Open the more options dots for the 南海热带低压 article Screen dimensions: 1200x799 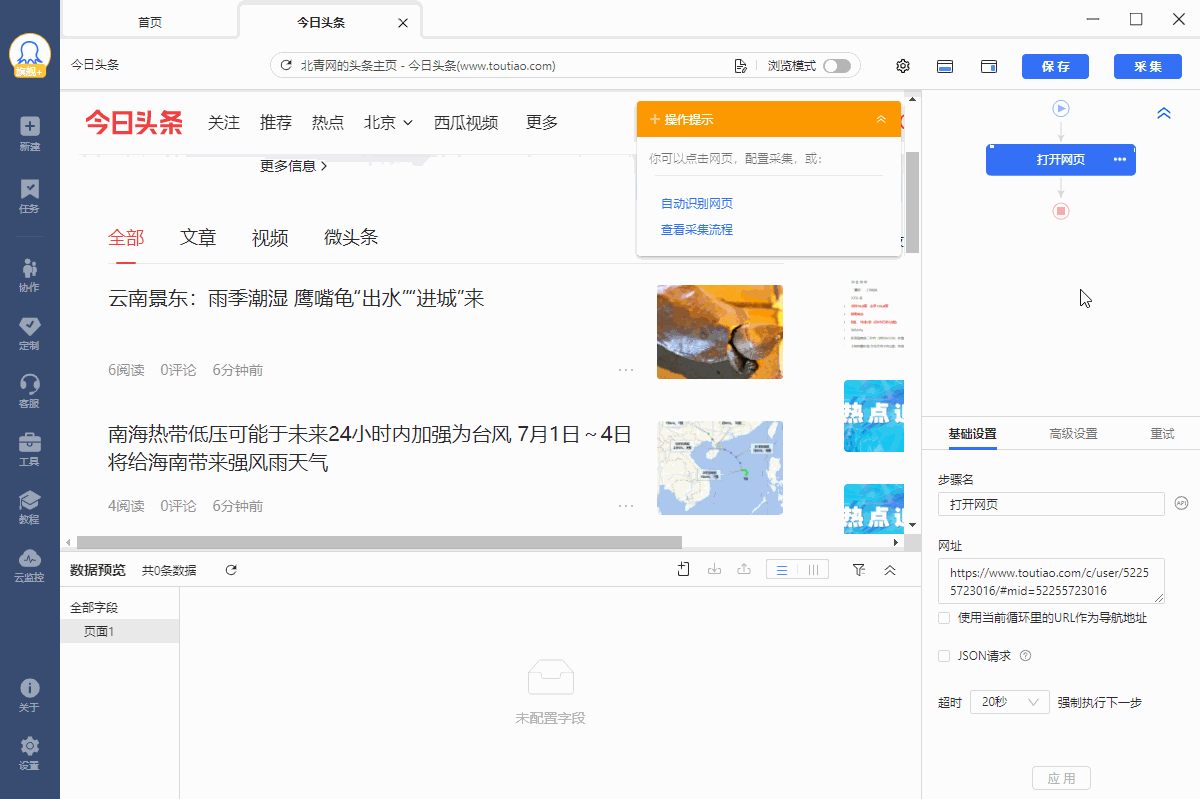click(626, 506)
